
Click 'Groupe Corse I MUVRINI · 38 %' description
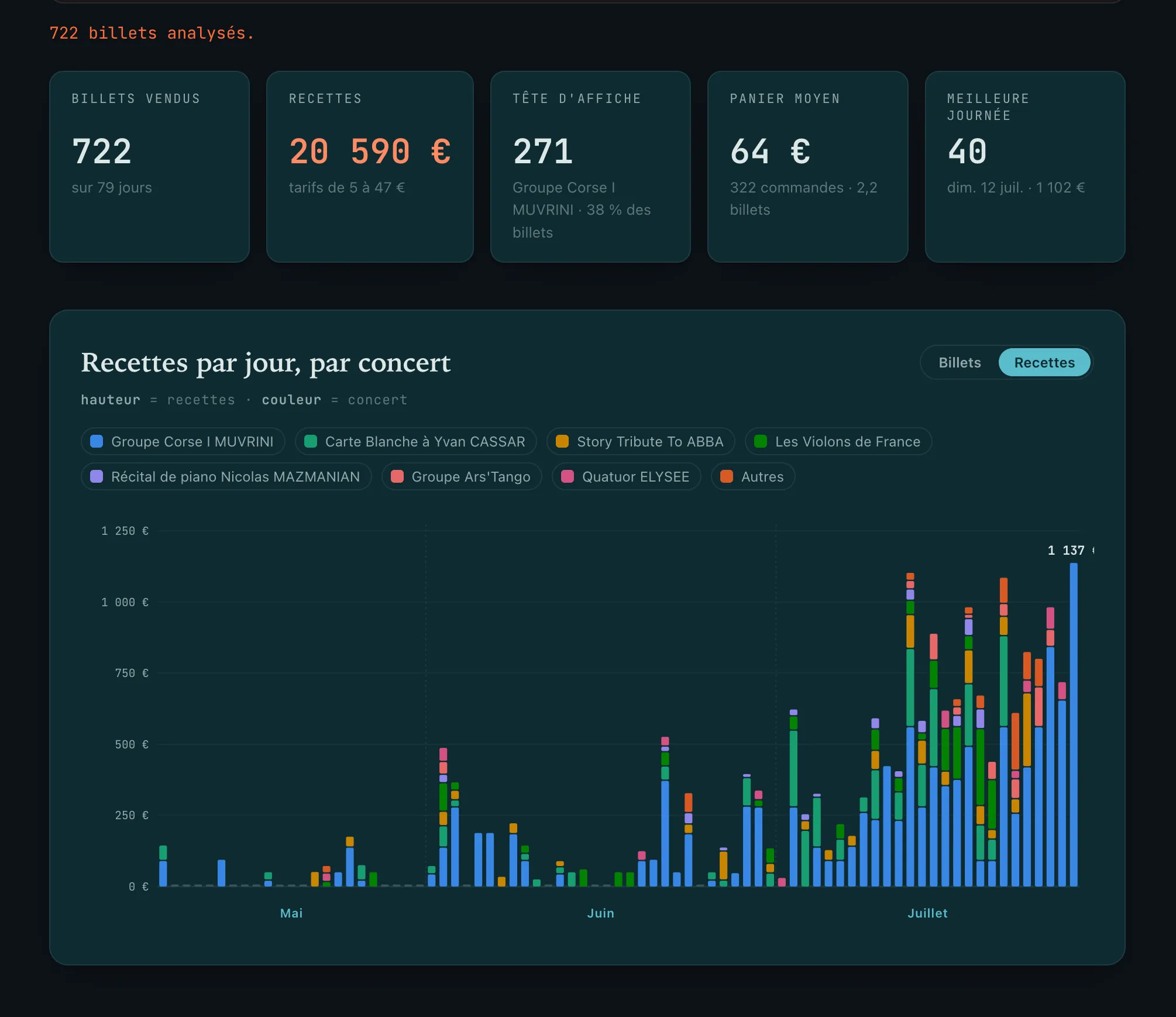pos(582,210)
